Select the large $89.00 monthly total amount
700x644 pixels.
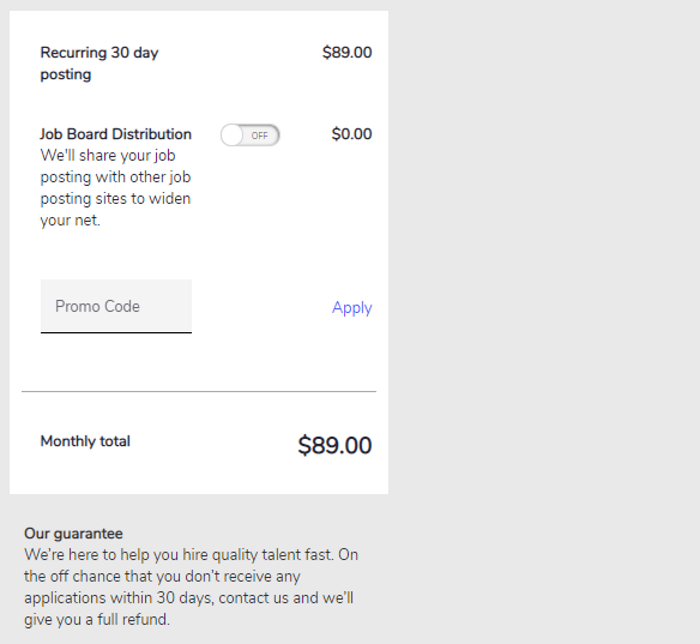[335, 446]
